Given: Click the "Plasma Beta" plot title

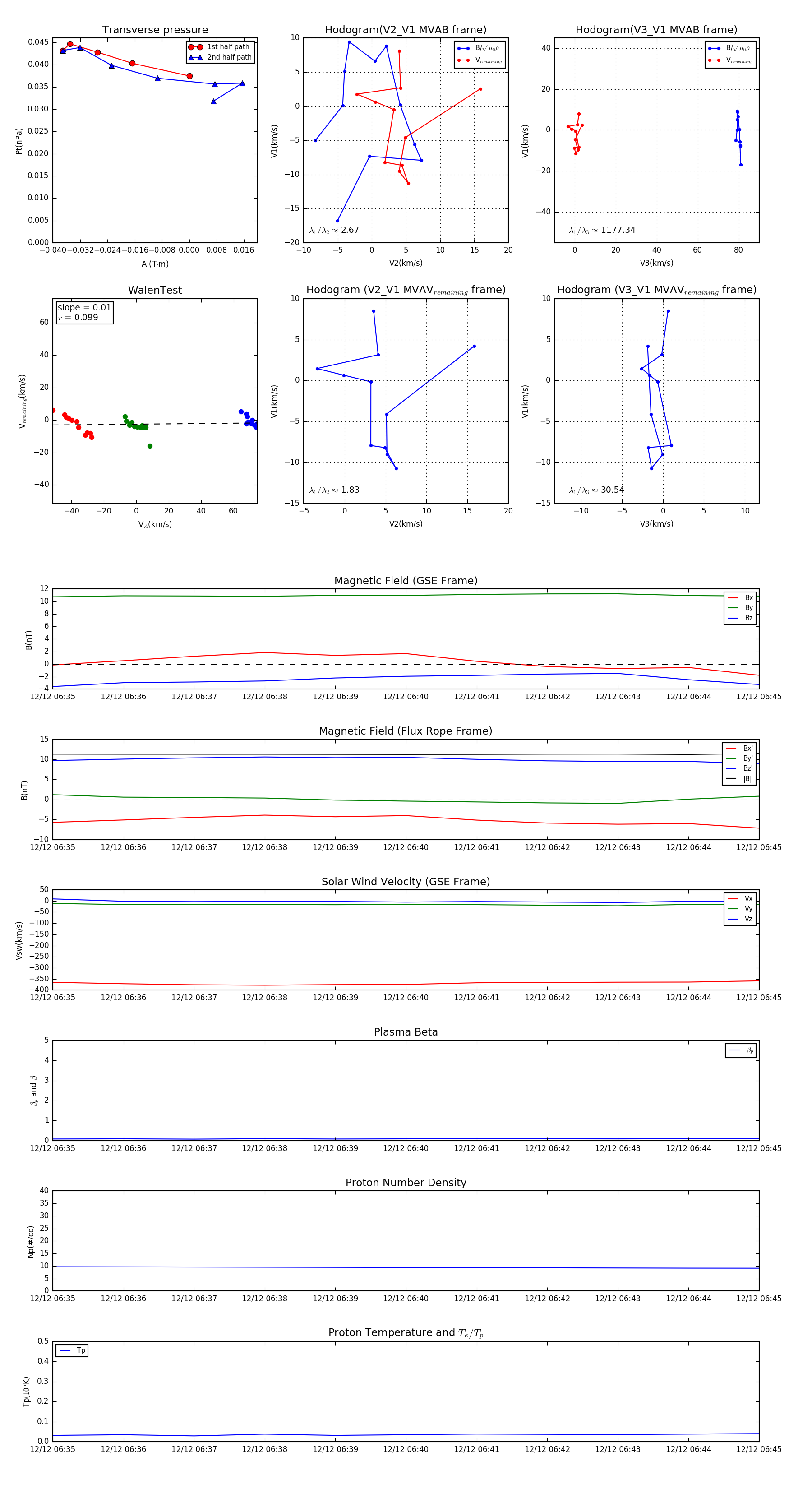Looking at the screenshot, I should [406, 1032].
